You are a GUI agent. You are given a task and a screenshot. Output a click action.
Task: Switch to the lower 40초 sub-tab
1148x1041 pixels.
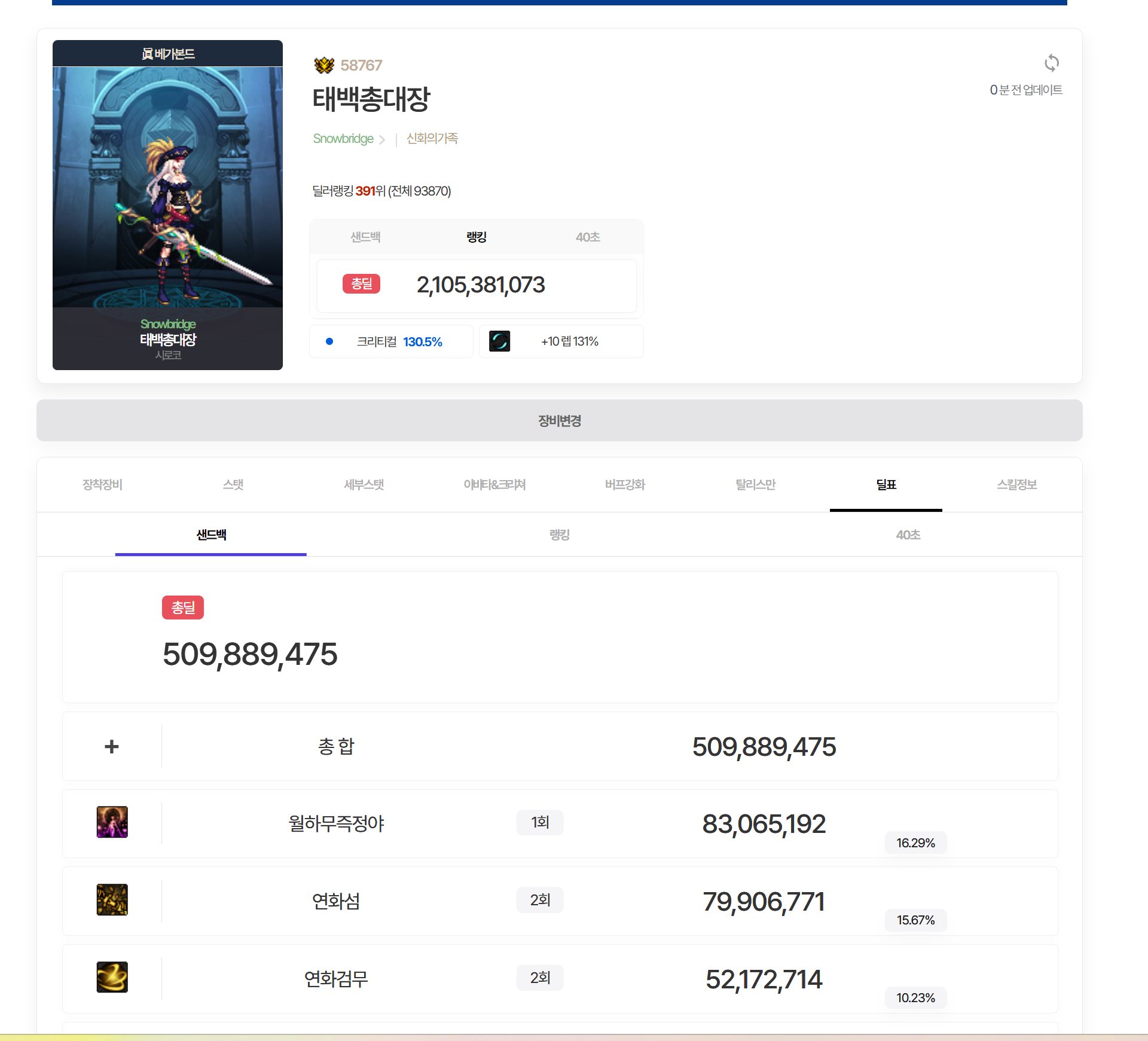(x=908, y=535)
